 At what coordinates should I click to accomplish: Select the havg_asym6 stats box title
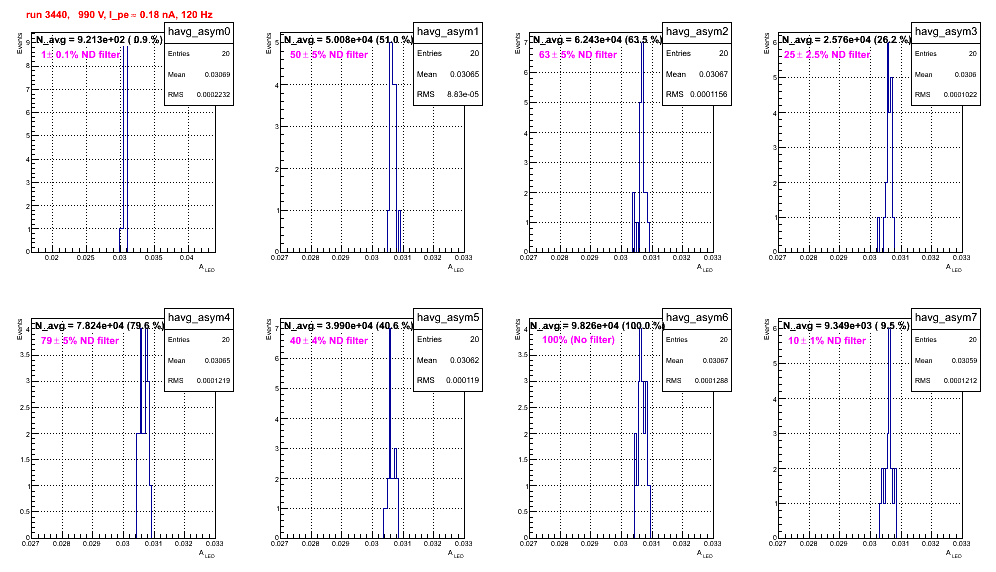(x=697, y=318)
